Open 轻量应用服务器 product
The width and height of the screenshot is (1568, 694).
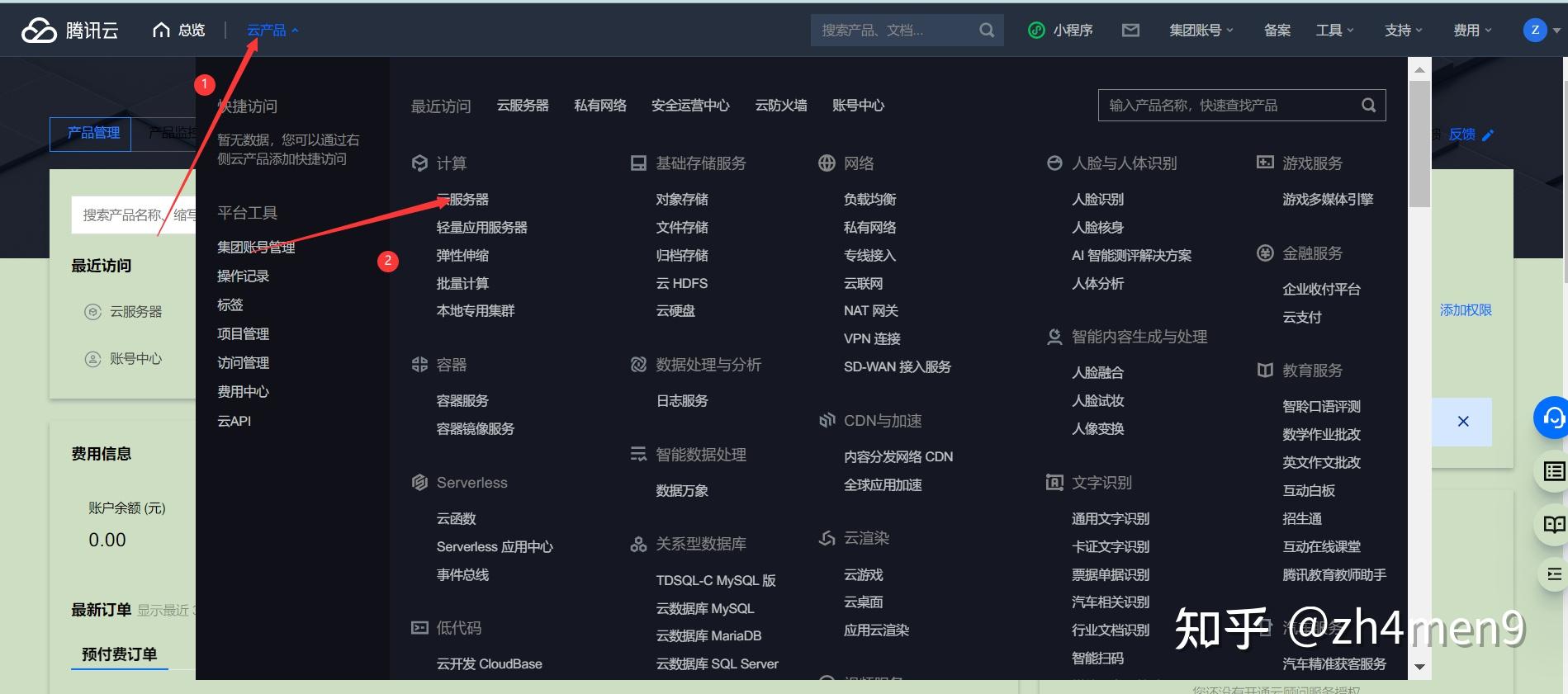point(481,228)
